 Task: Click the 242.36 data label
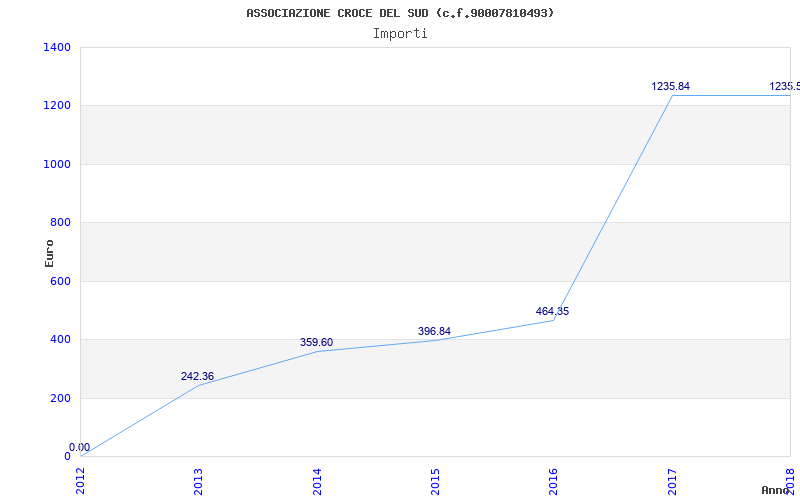click(197, 377)
